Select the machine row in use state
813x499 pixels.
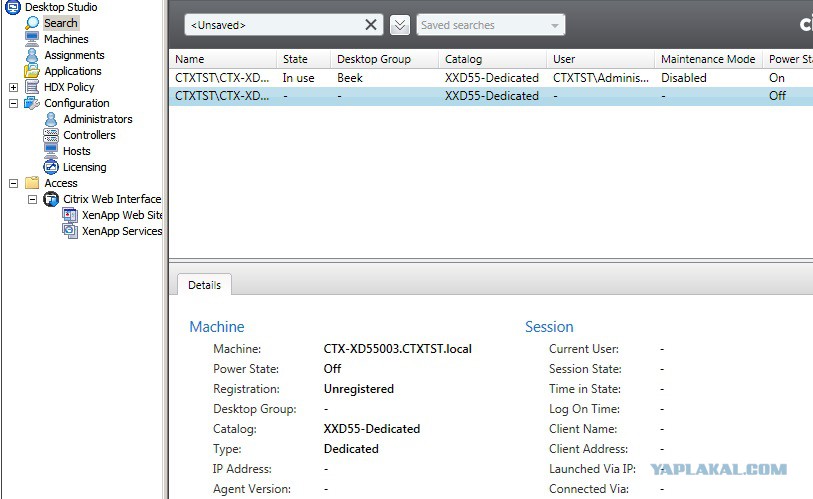coord(491,78)
